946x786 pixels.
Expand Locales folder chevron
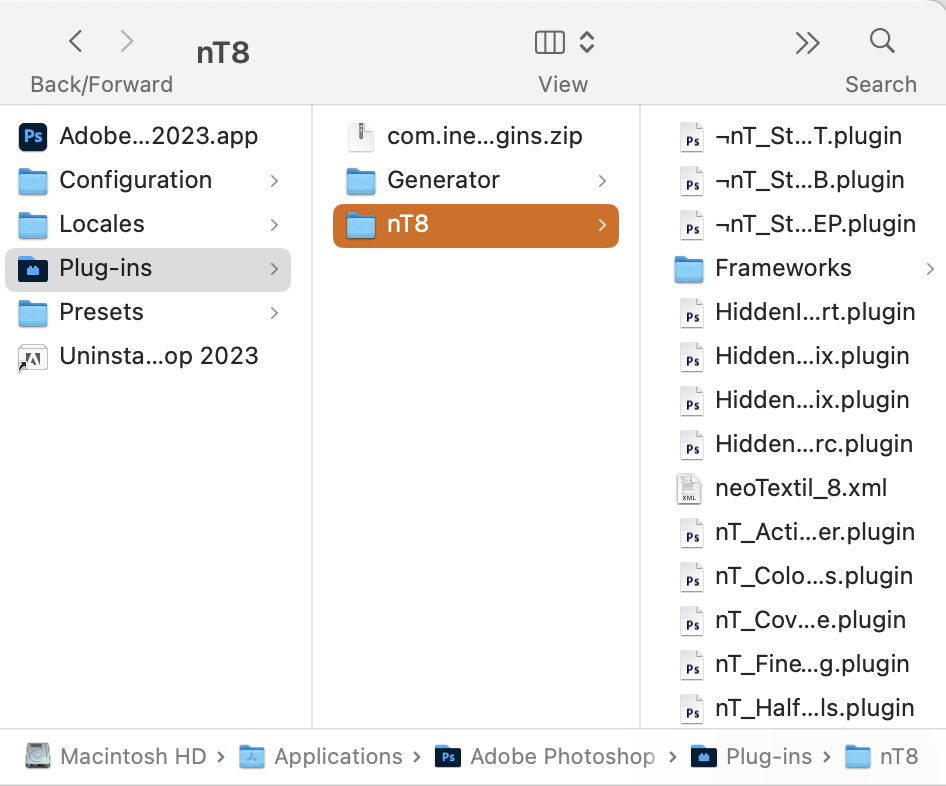click(275, 224)
